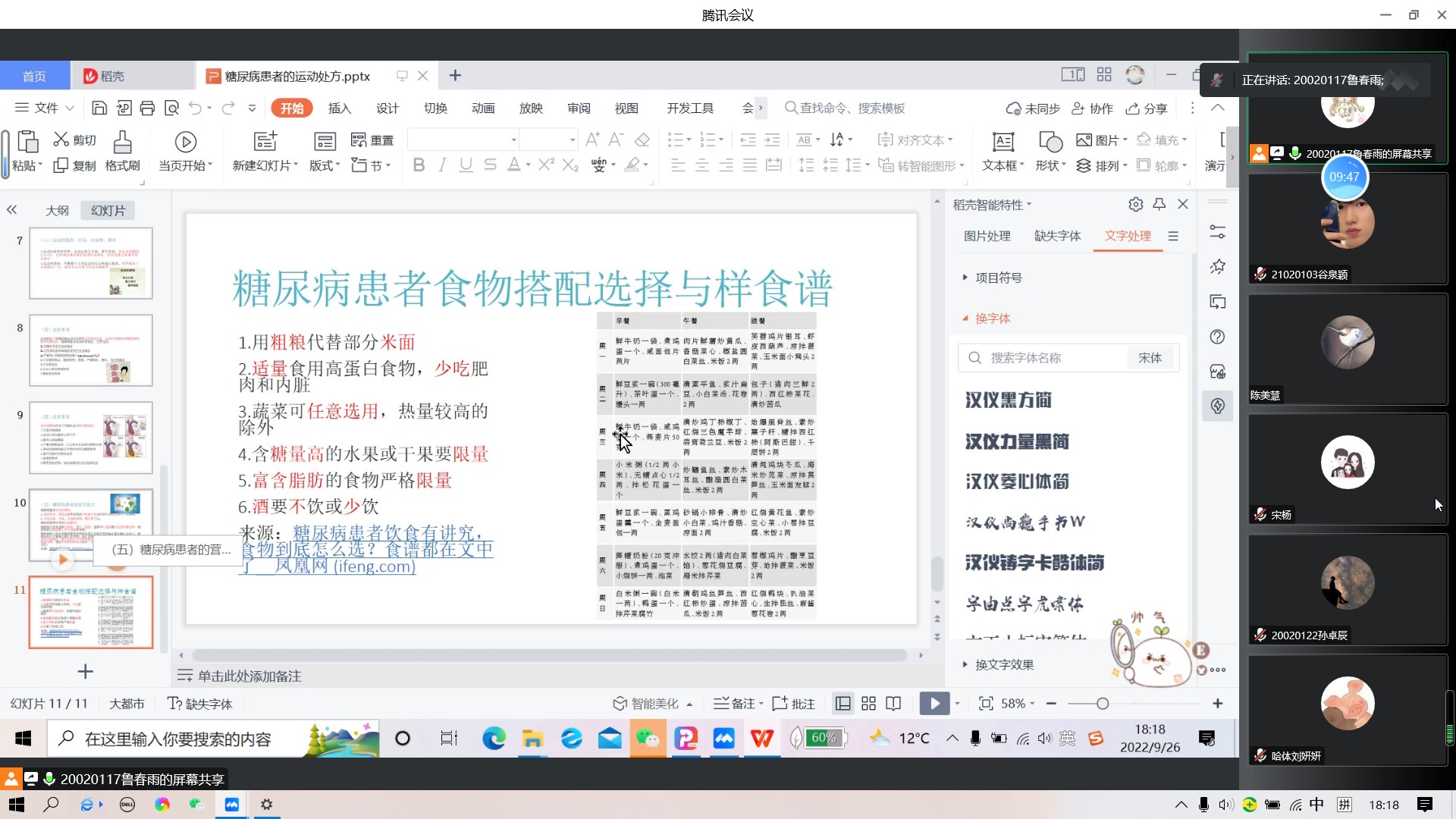The width and height of the screenshot is (1456, 819).
Task: Click the search magnifier in font search box
Action: point(975,358)
